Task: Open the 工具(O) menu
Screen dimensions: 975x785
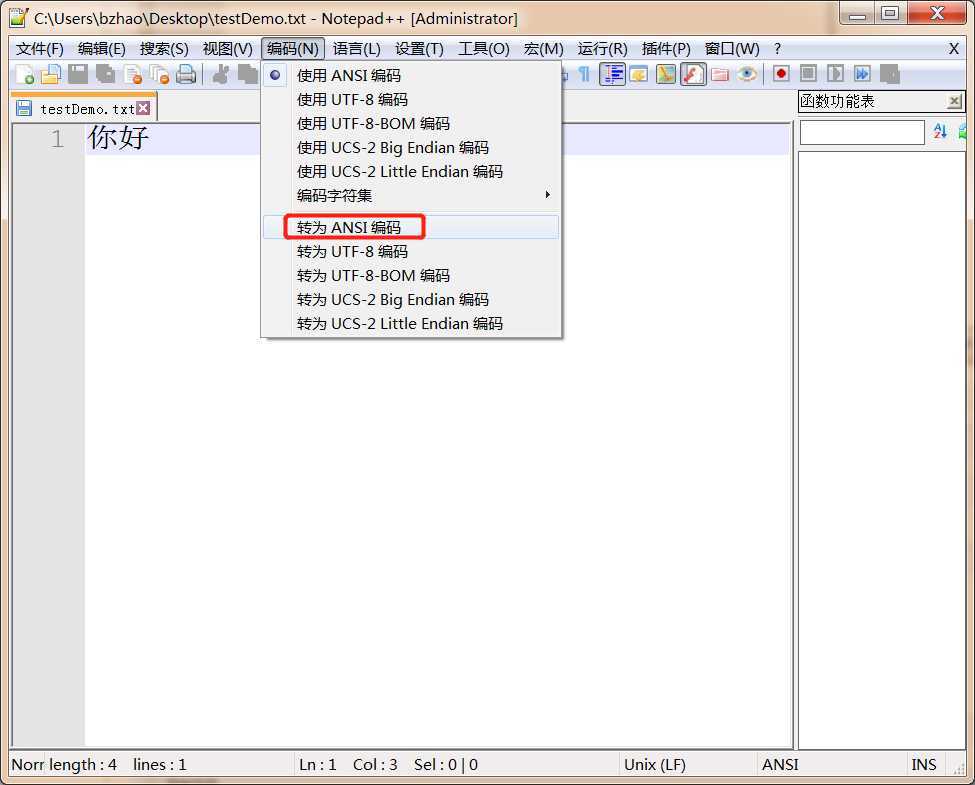Action: (x=483, y=49)
